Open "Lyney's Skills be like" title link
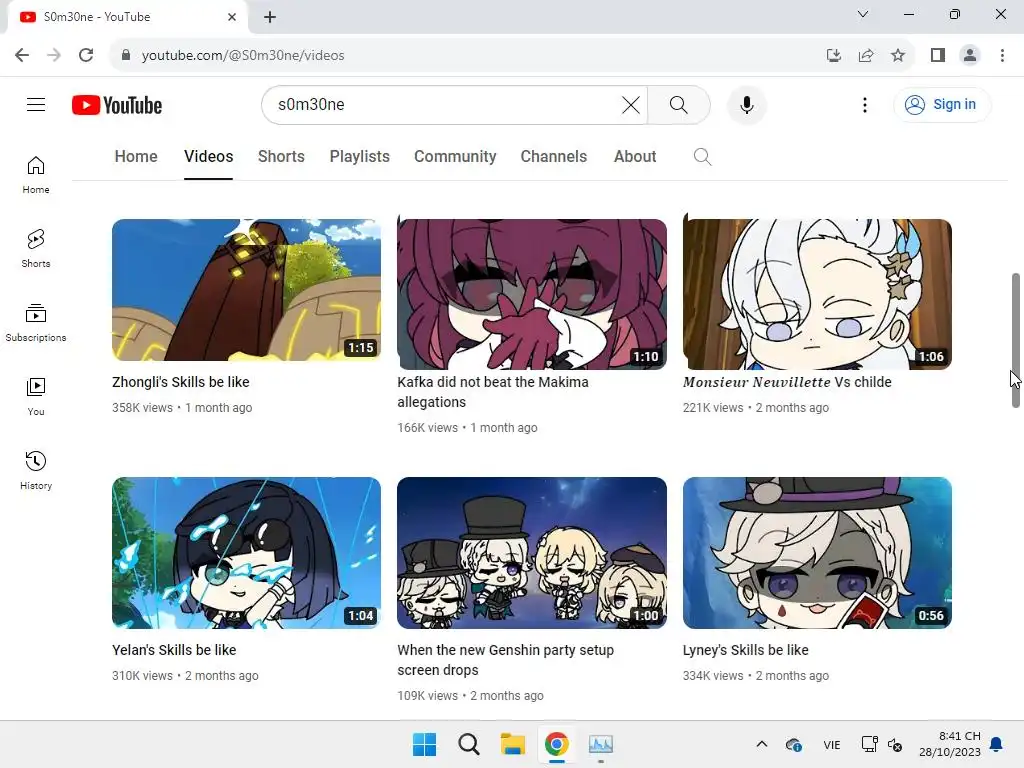Screen dimensions: 1024x768 [746, 650]
